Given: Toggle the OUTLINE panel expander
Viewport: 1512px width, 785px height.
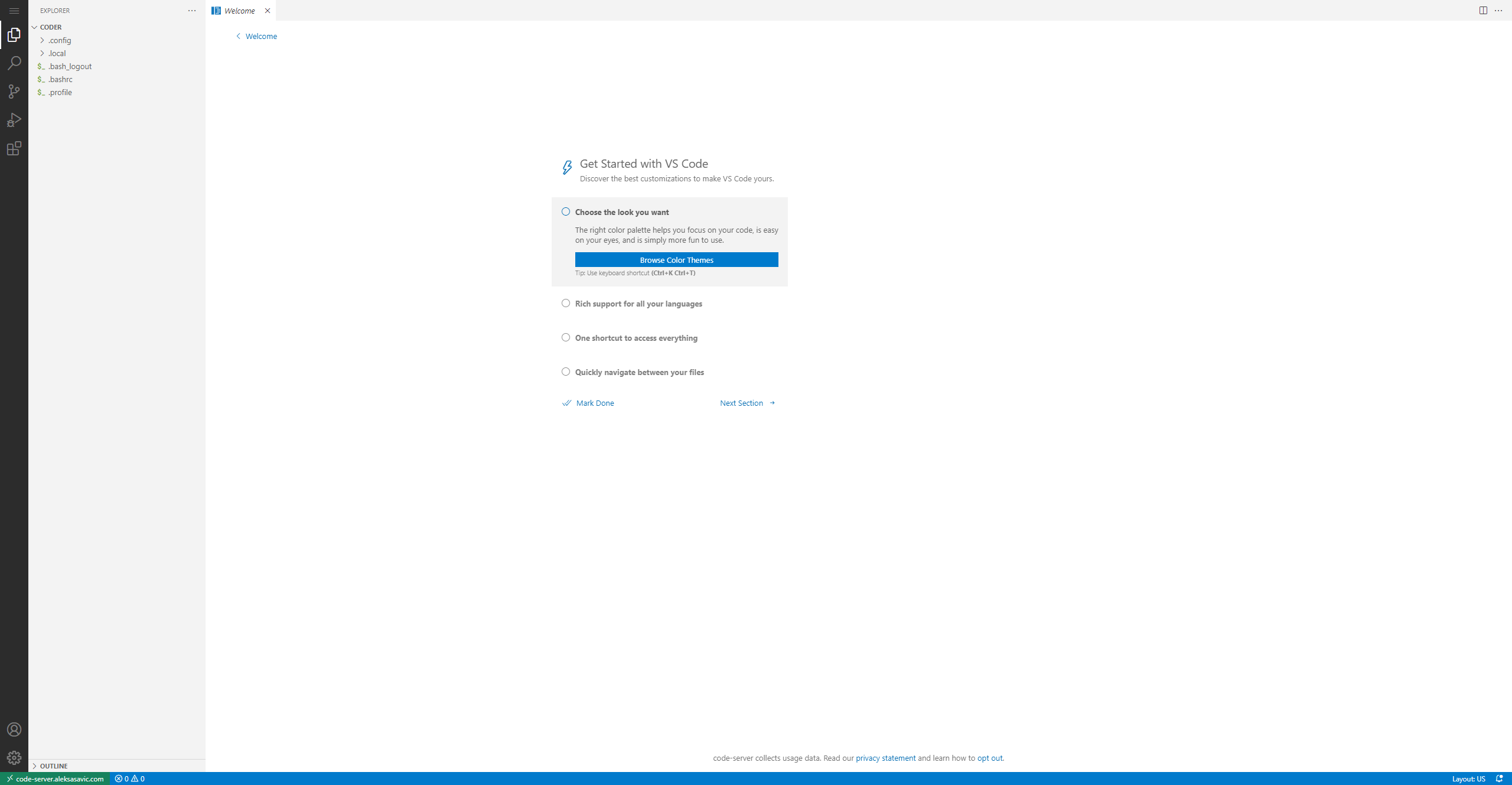Looking at the screenshot, I should click(x=35, y=766).
